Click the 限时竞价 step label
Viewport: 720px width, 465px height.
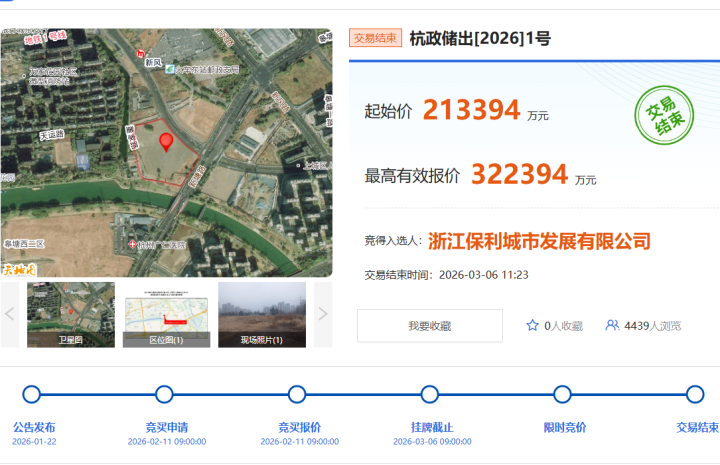pos(565,427)
